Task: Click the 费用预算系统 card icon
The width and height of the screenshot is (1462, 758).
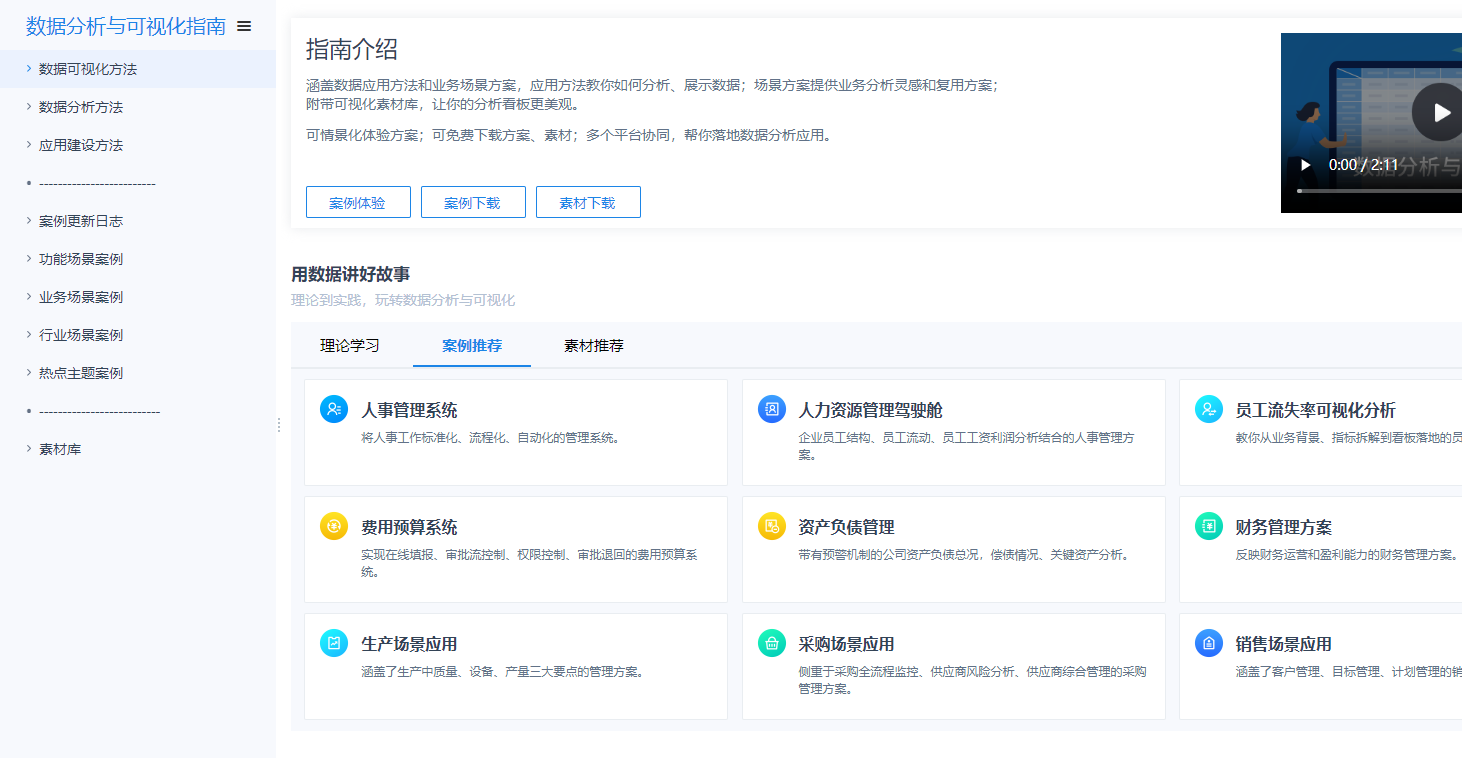Action: (334, 526)
